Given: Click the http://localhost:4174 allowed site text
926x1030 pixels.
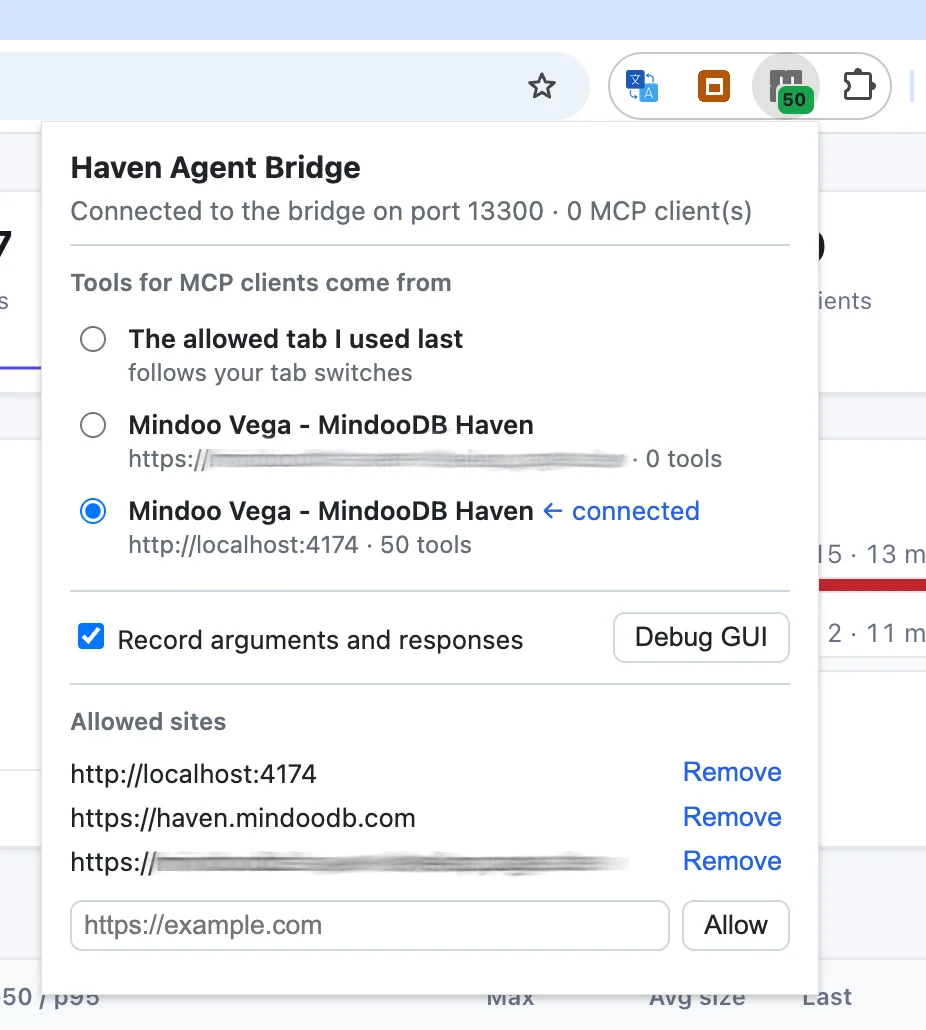Looking at the screenshot, I should pyautogui.click(x=194, y=774).
